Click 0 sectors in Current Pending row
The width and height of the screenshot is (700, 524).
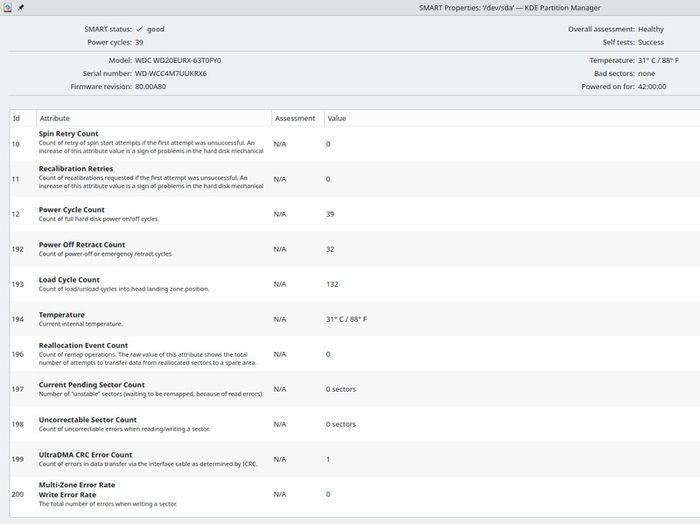[341, 389]
